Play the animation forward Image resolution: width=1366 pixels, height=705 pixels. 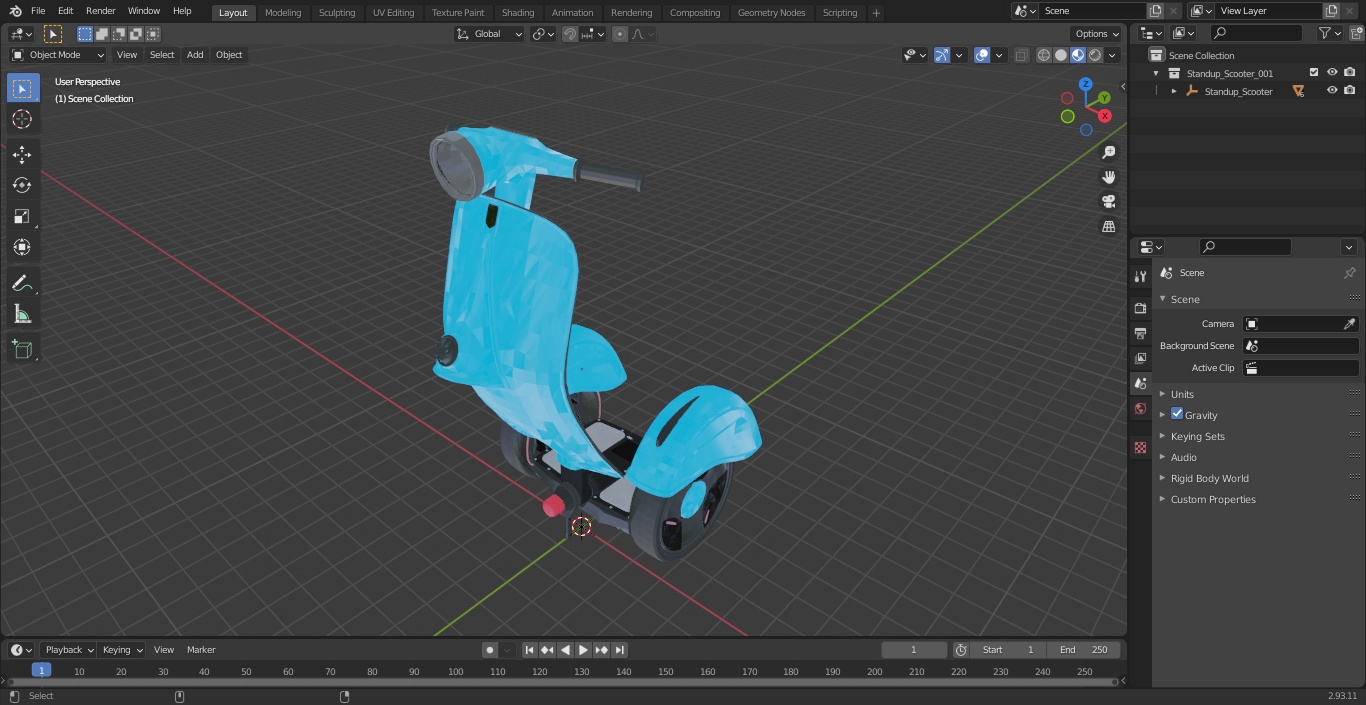(x=583, y=650)
